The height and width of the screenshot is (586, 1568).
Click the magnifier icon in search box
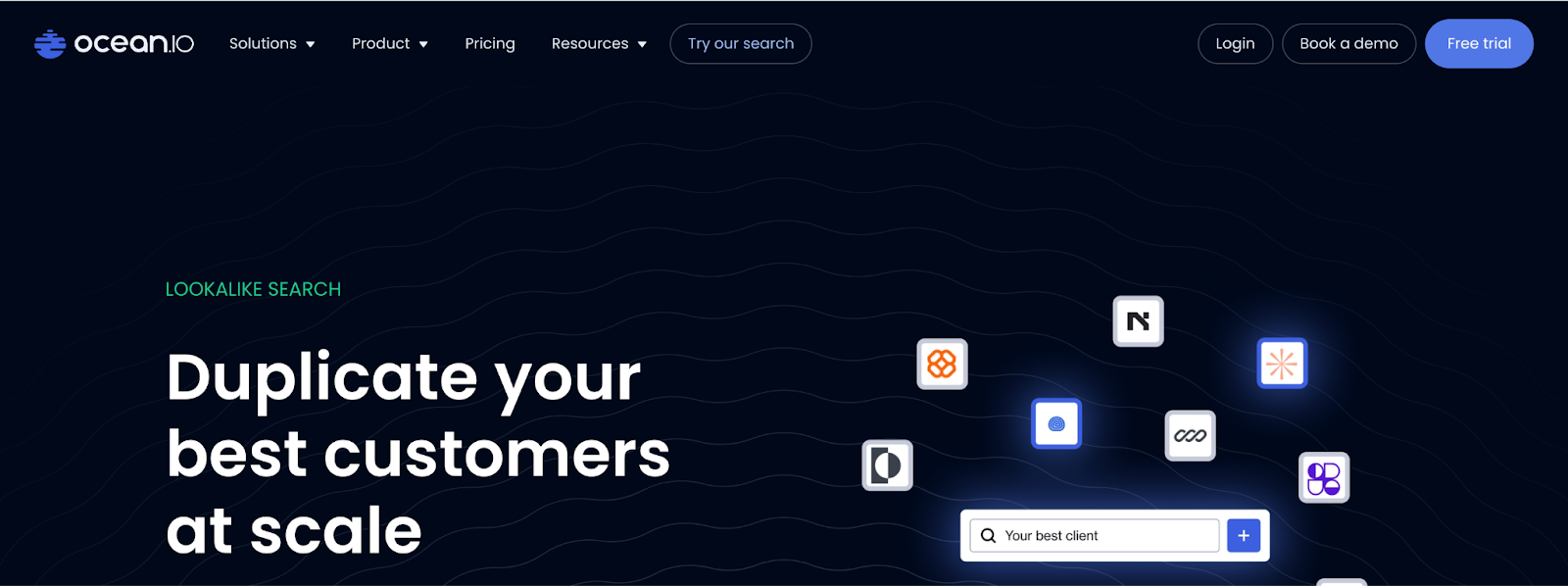(x=988, y=536)
